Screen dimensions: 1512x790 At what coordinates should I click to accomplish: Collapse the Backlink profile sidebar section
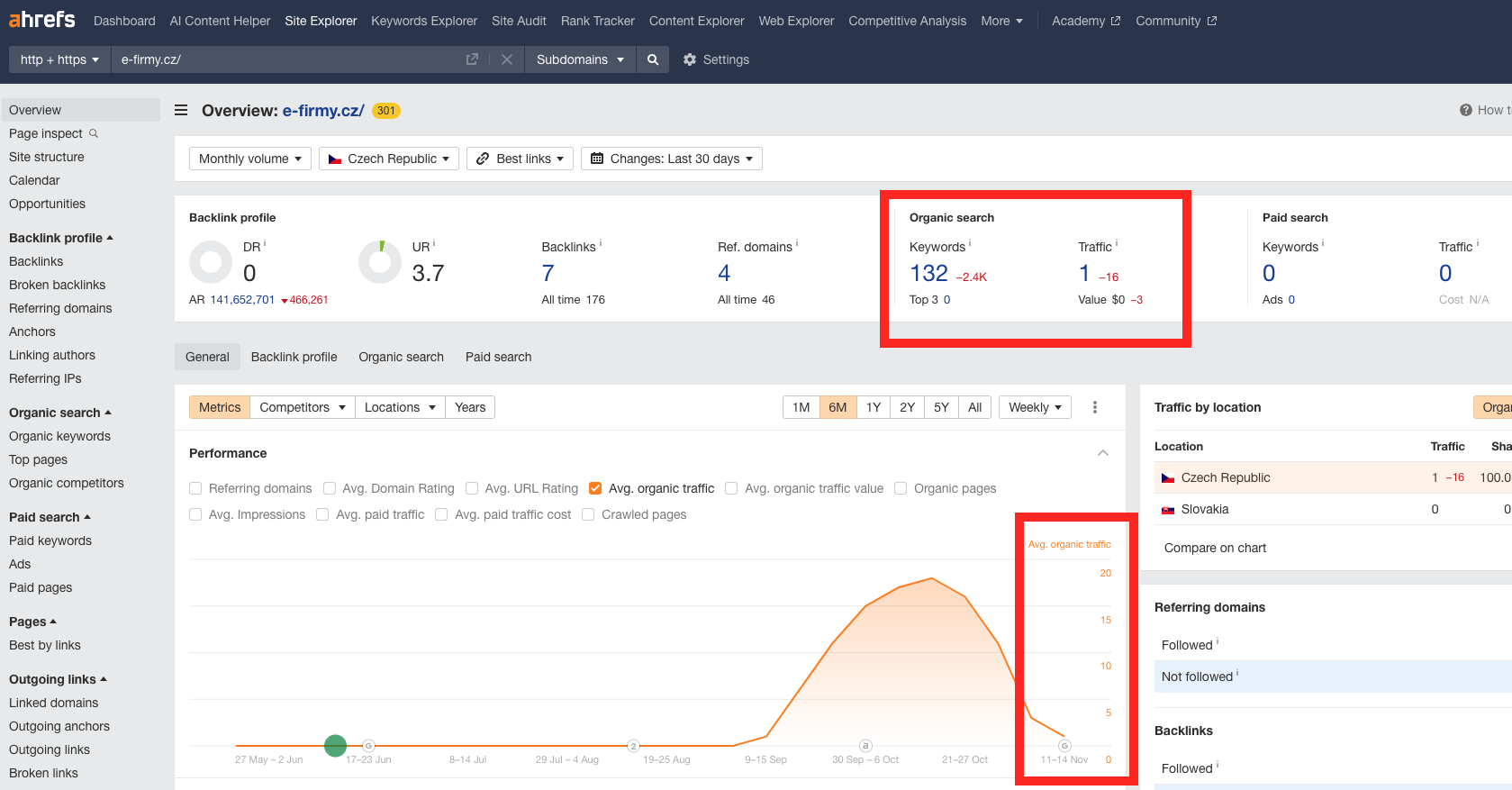61,238
